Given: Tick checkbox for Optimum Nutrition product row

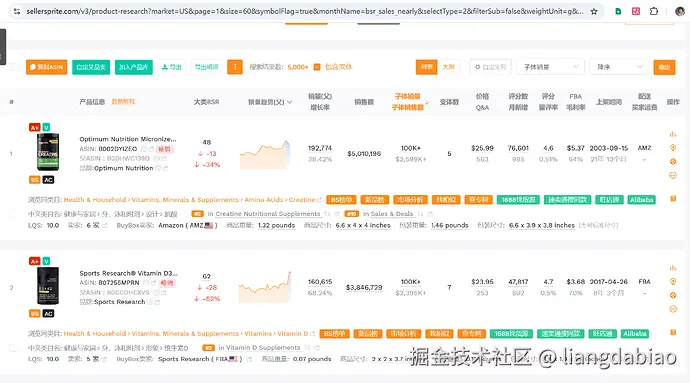Looking at the screenshot, I should pos(13,214).
